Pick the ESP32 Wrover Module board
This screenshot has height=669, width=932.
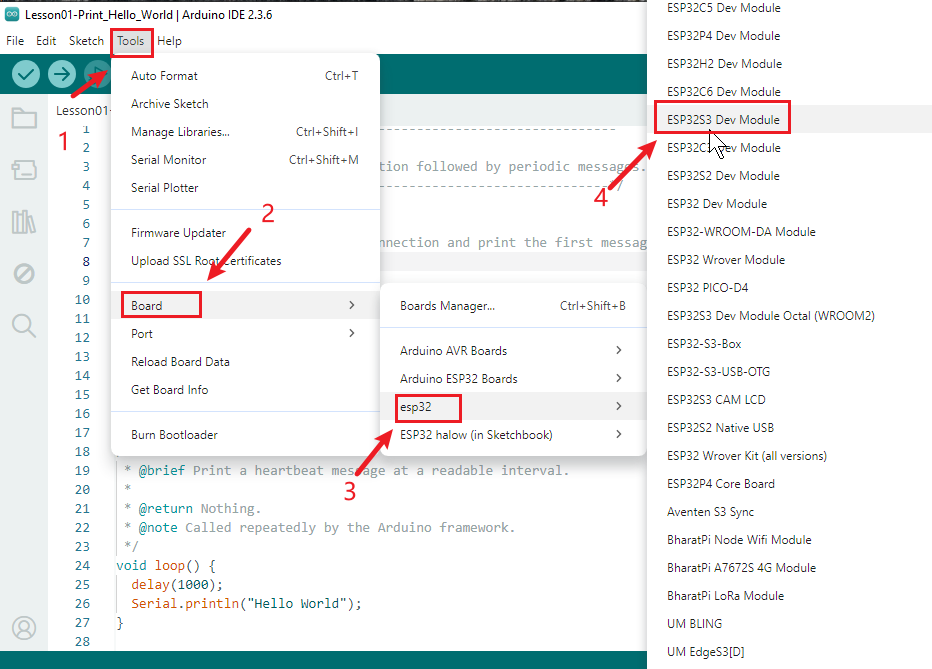coord(789,260)
